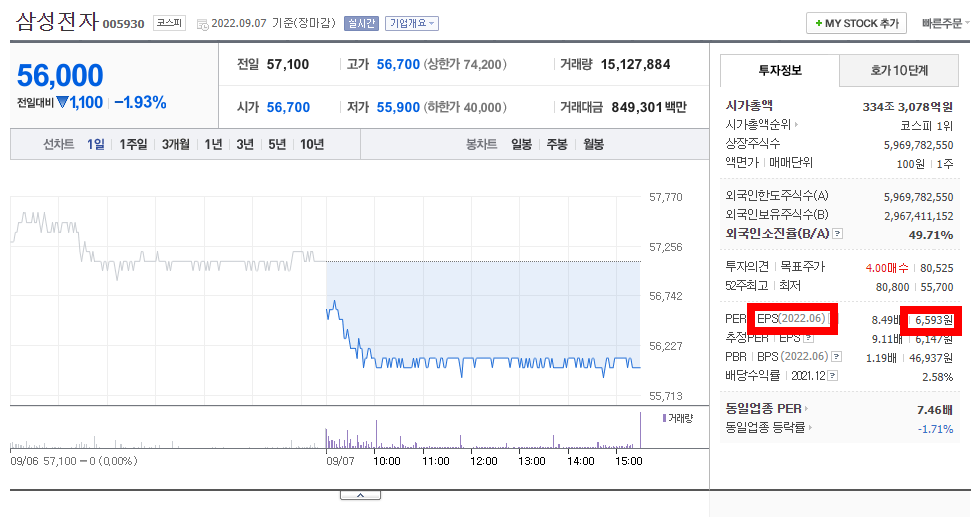Click the 고가 value 56,700

(398, 64)
